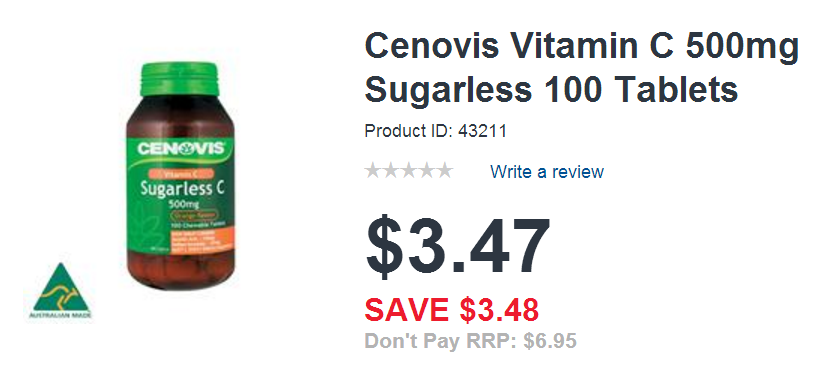Open the Cenovis bottle product image
Image resolution: width=814 pixels, height=375 pixels.
180,176
